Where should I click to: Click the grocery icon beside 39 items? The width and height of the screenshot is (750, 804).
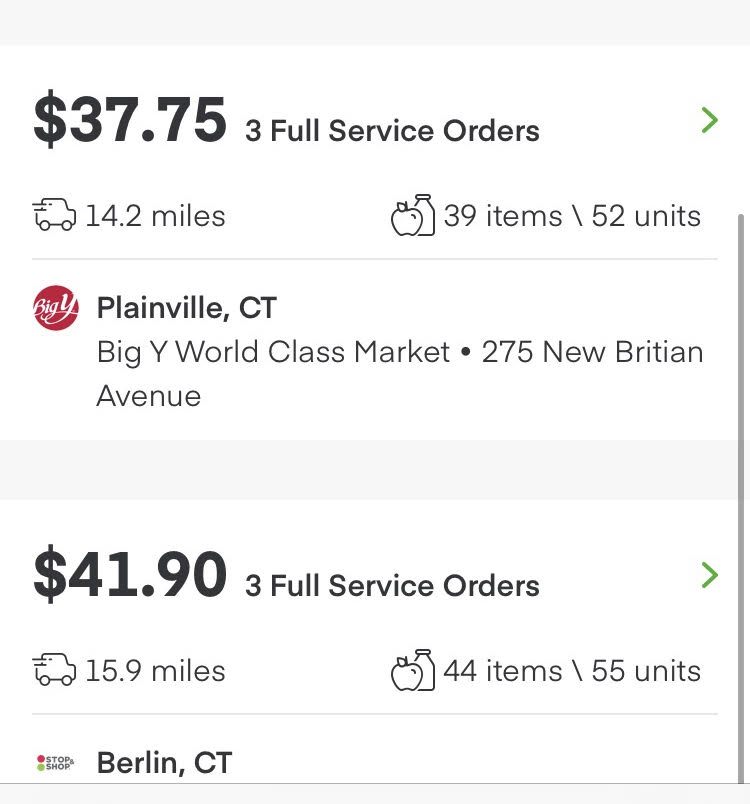tap(413, 215)
